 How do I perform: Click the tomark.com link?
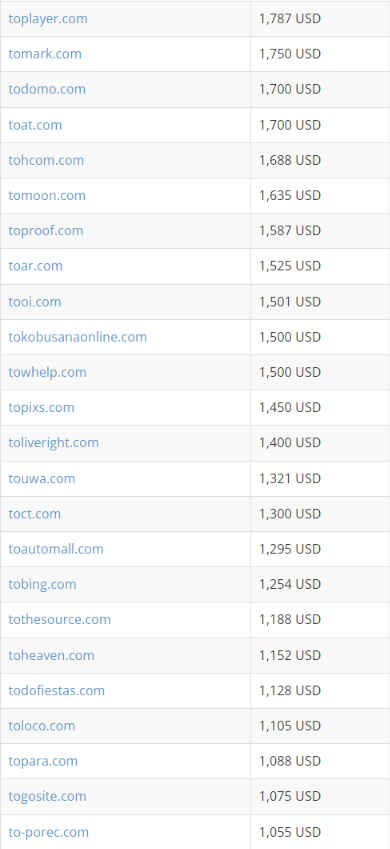pos(45,54)
